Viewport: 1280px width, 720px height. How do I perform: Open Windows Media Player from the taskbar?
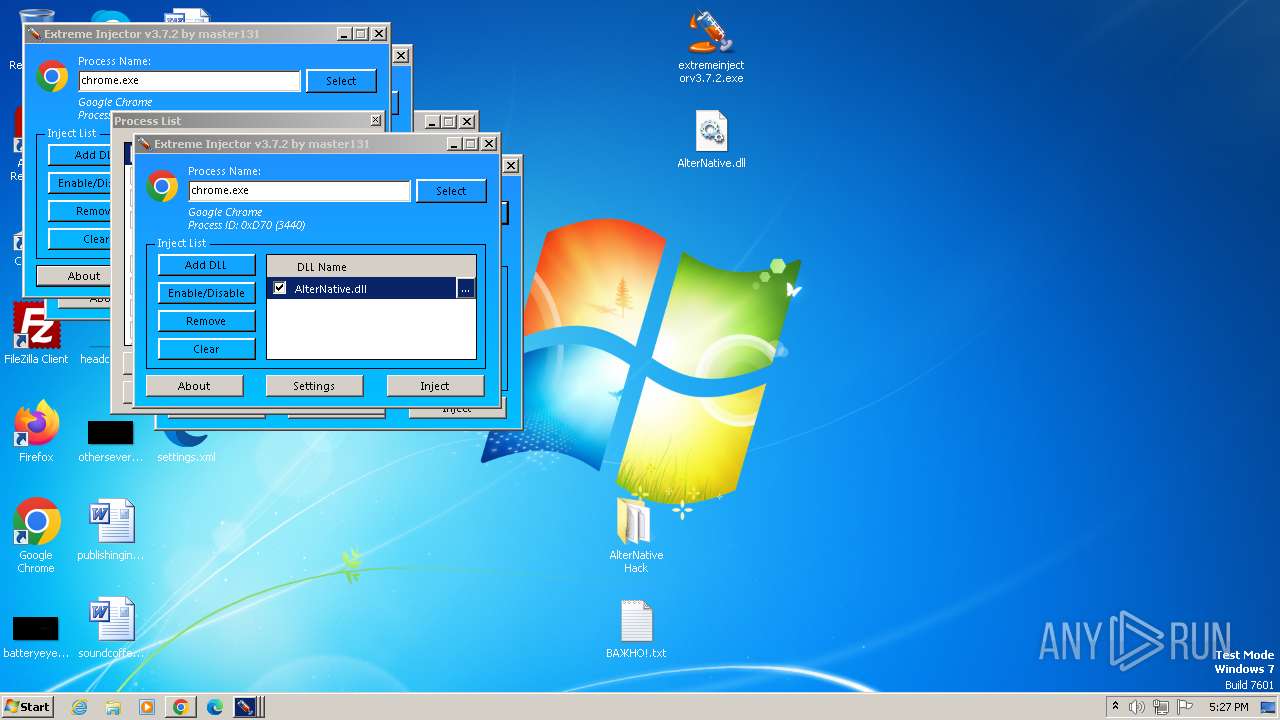coord(147,707)
